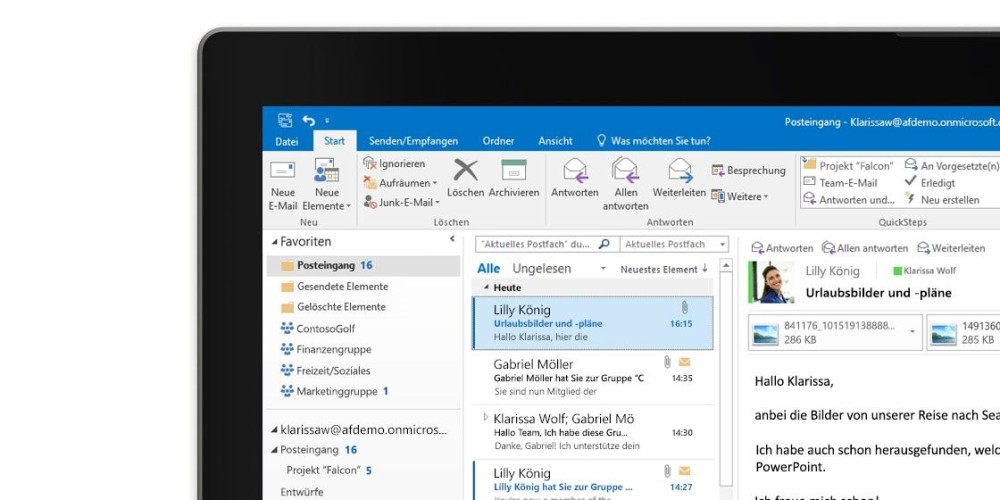Click the Antworten ribbon icon

574,170
